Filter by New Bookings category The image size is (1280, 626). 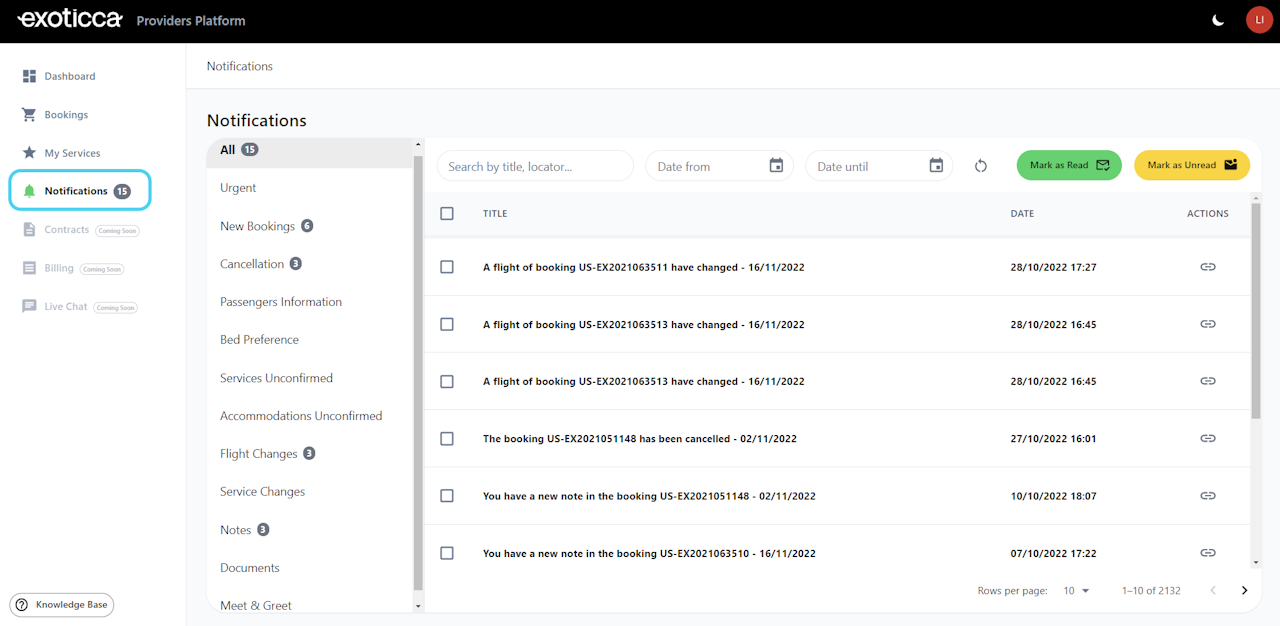[x=310, y=226]
